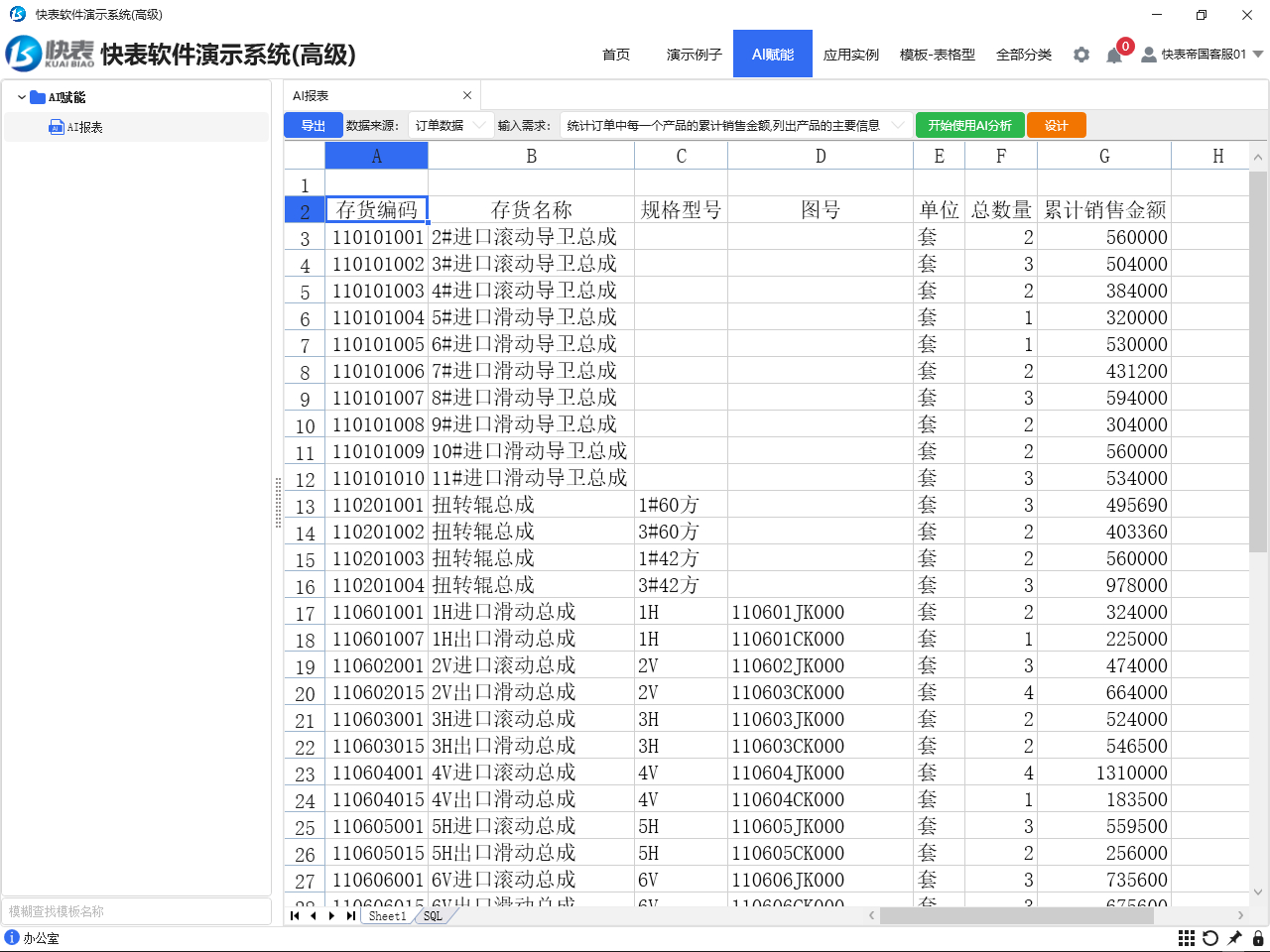Select the AI赋能 top menu
The image size is (1270, 952).
[x=773, y=54]
